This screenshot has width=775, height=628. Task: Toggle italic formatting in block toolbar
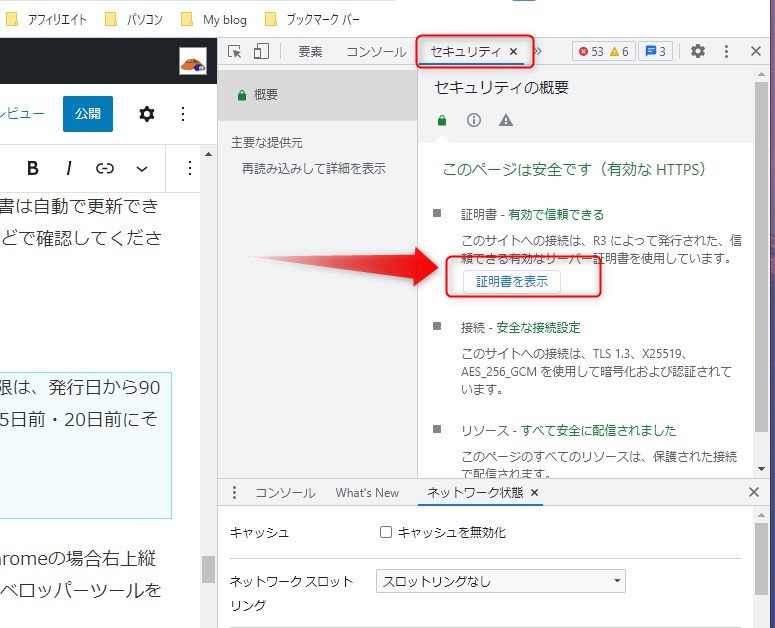point(69,168)
